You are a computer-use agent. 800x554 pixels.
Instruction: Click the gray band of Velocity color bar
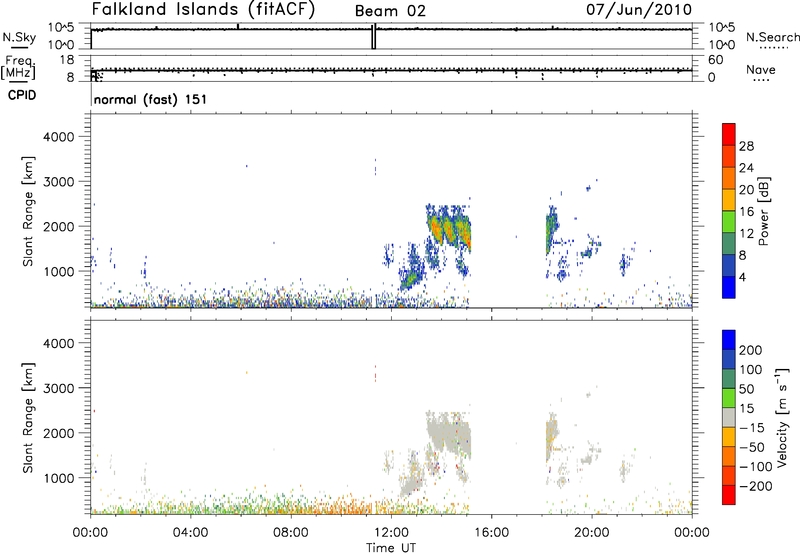click(729, 418)
